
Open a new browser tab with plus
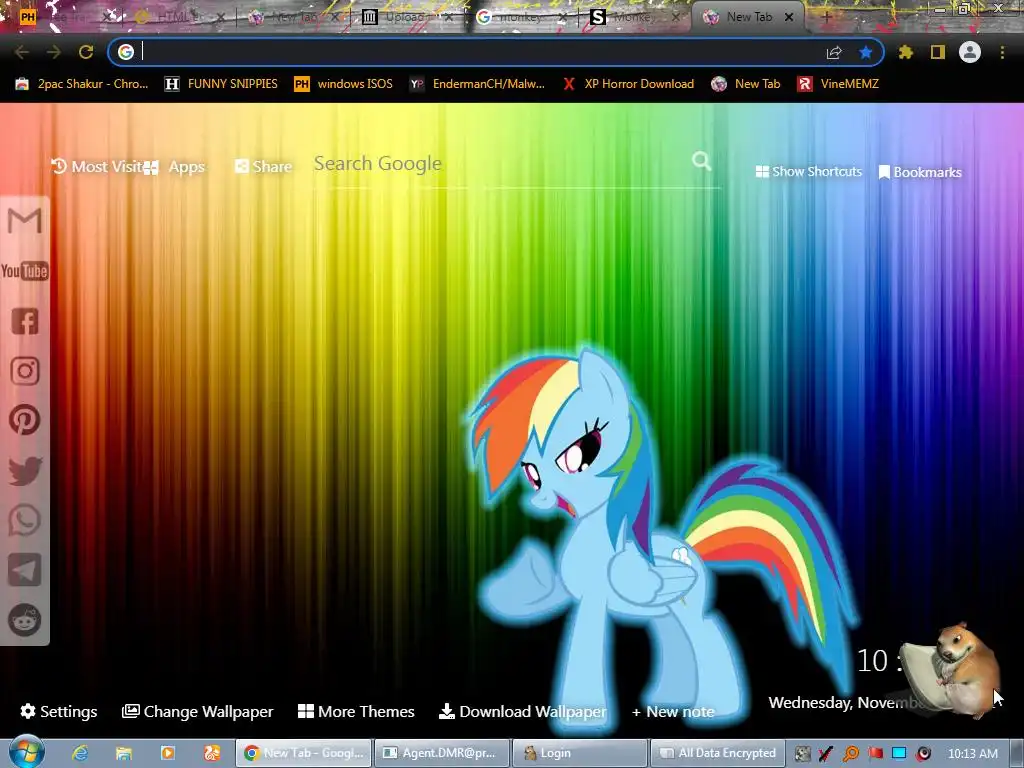[x=826, y=18]
